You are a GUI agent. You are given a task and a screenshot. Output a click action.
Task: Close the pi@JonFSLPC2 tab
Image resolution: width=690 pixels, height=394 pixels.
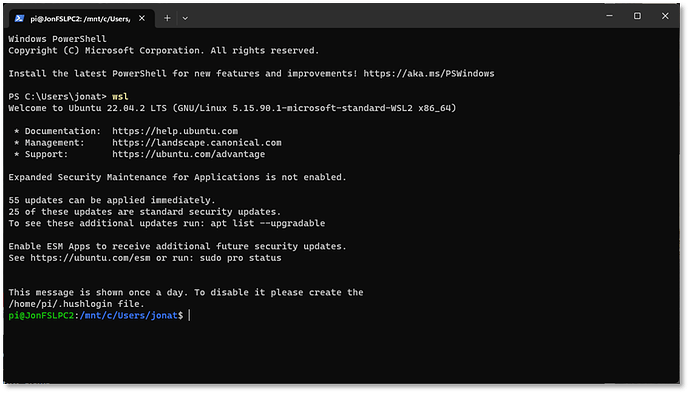point(142,18)
